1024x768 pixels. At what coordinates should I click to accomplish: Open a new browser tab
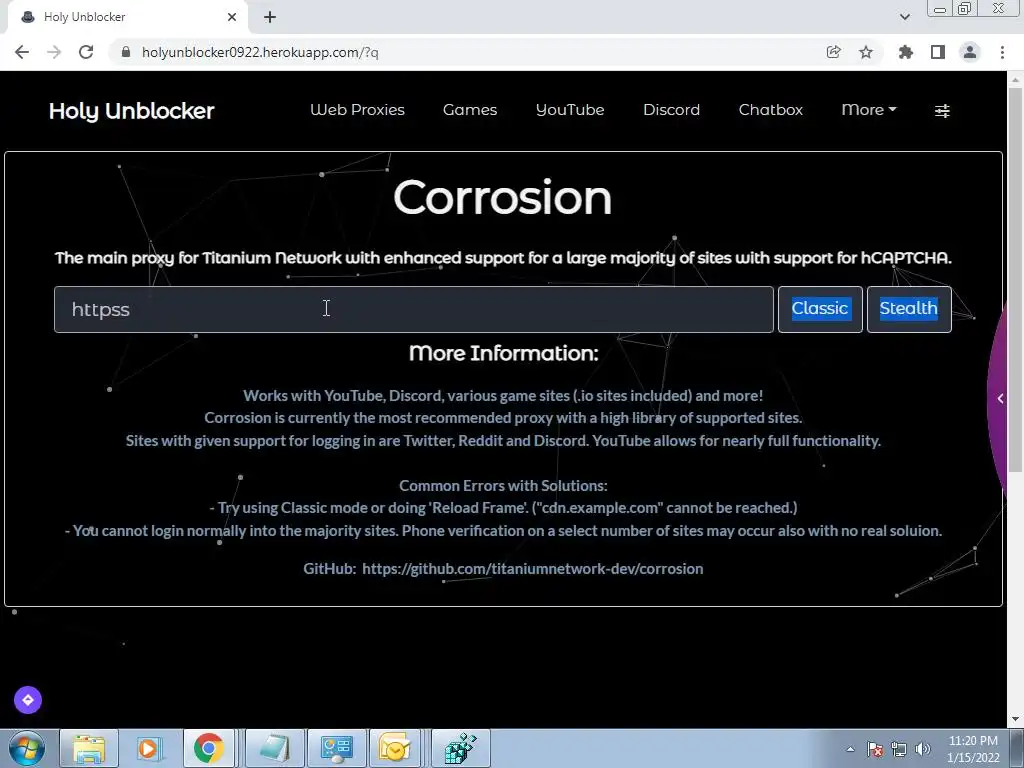pos(270,17)
